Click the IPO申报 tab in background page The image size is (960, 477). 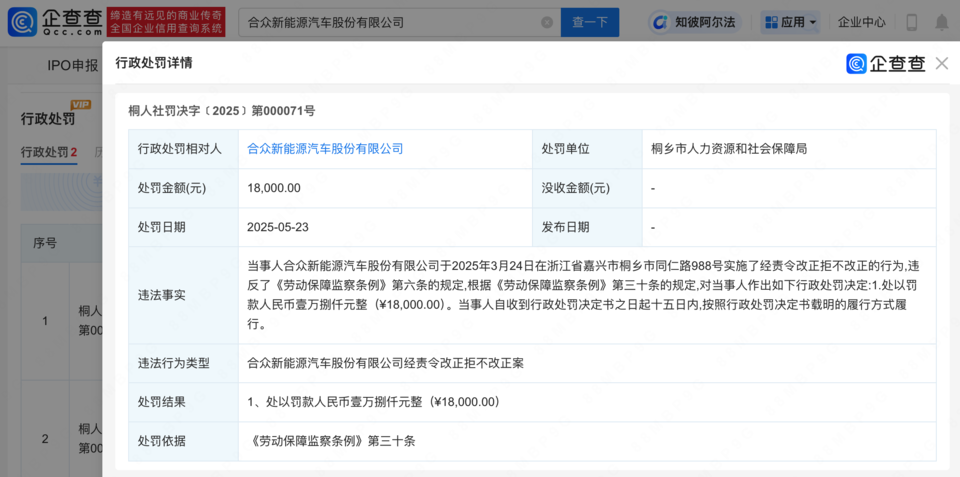click(x=72, y=66)
